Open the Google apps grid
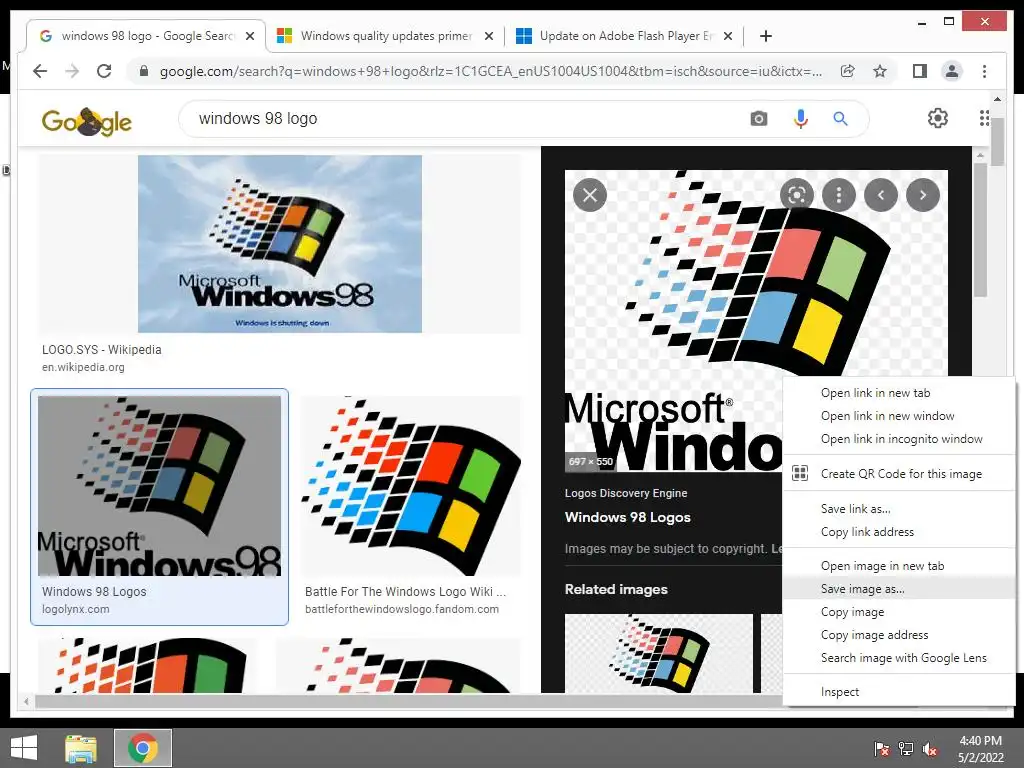1024x768 pixels. [x=984, y=118]
